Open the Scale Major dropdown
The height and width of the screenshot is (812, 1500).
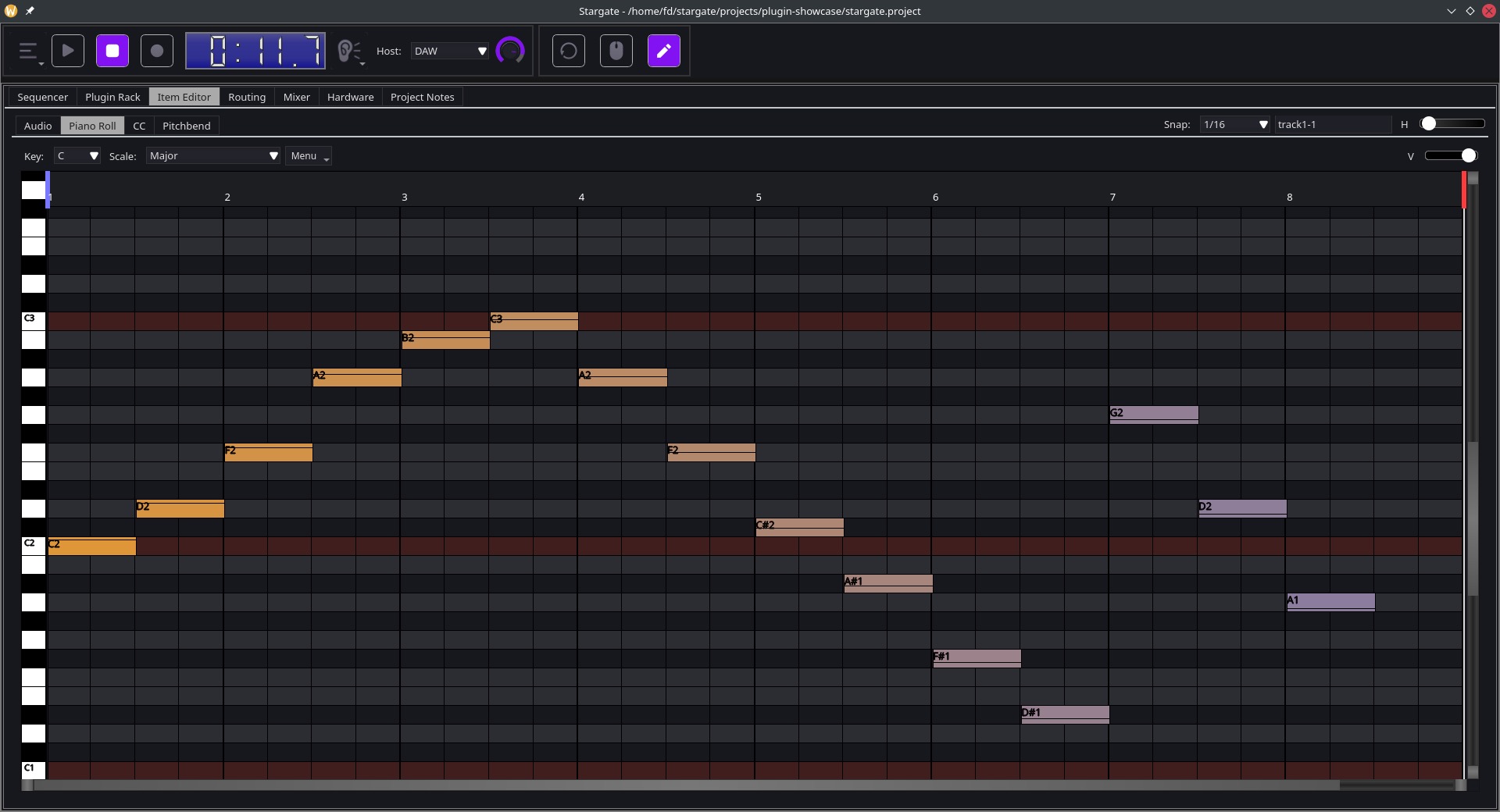[213, 156]
